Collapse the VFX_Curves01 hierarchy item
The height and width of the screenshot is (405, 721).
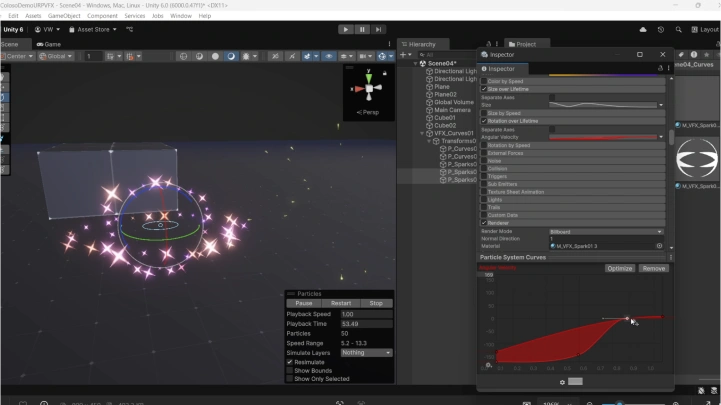pyautogui.click(x=422, y=133)
